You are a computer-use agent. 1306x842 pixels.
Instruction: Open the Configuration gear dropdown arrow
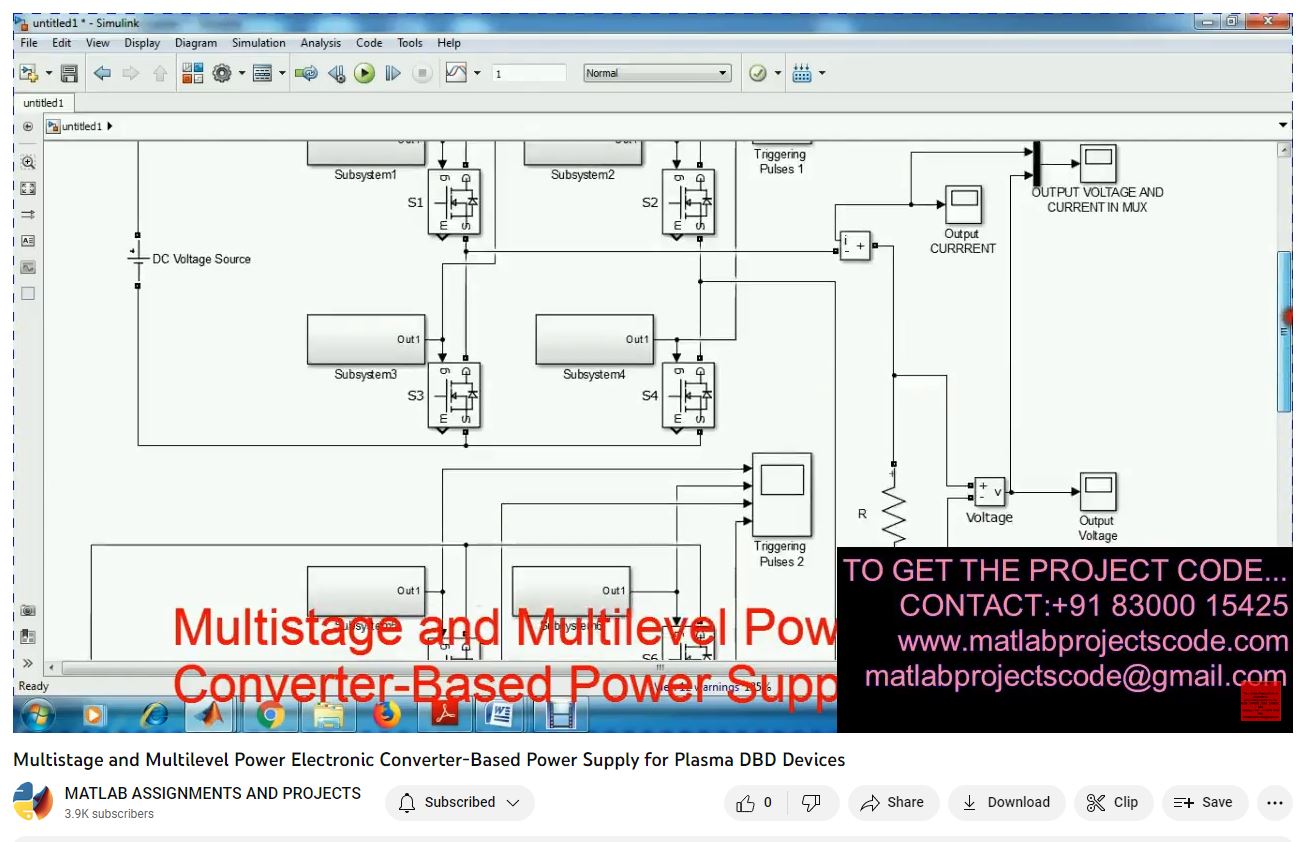pyautogui.click(x=240, y=73)
